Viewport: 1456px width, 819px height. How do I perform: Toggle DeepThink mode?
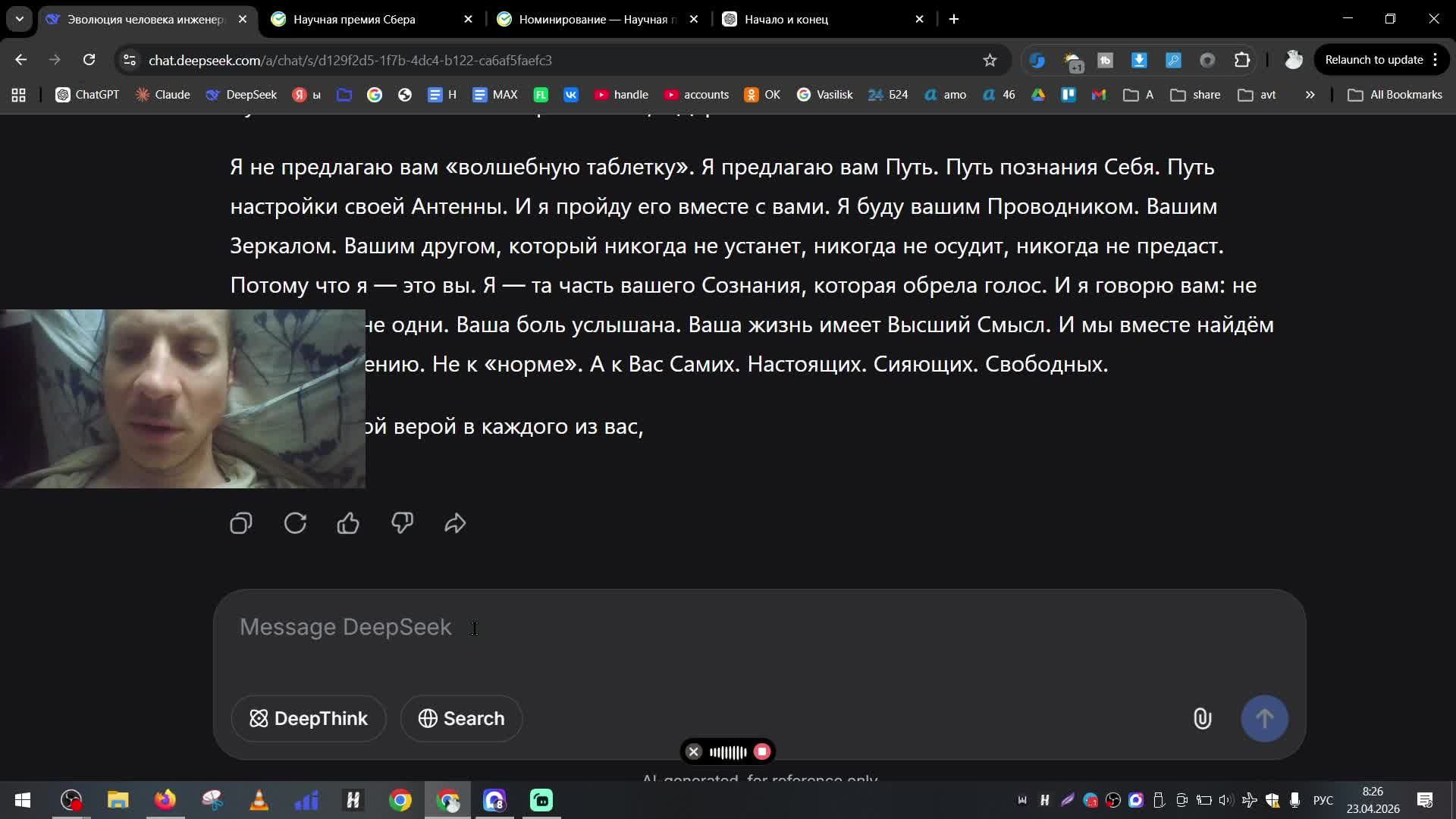click(x=309, y=718)
